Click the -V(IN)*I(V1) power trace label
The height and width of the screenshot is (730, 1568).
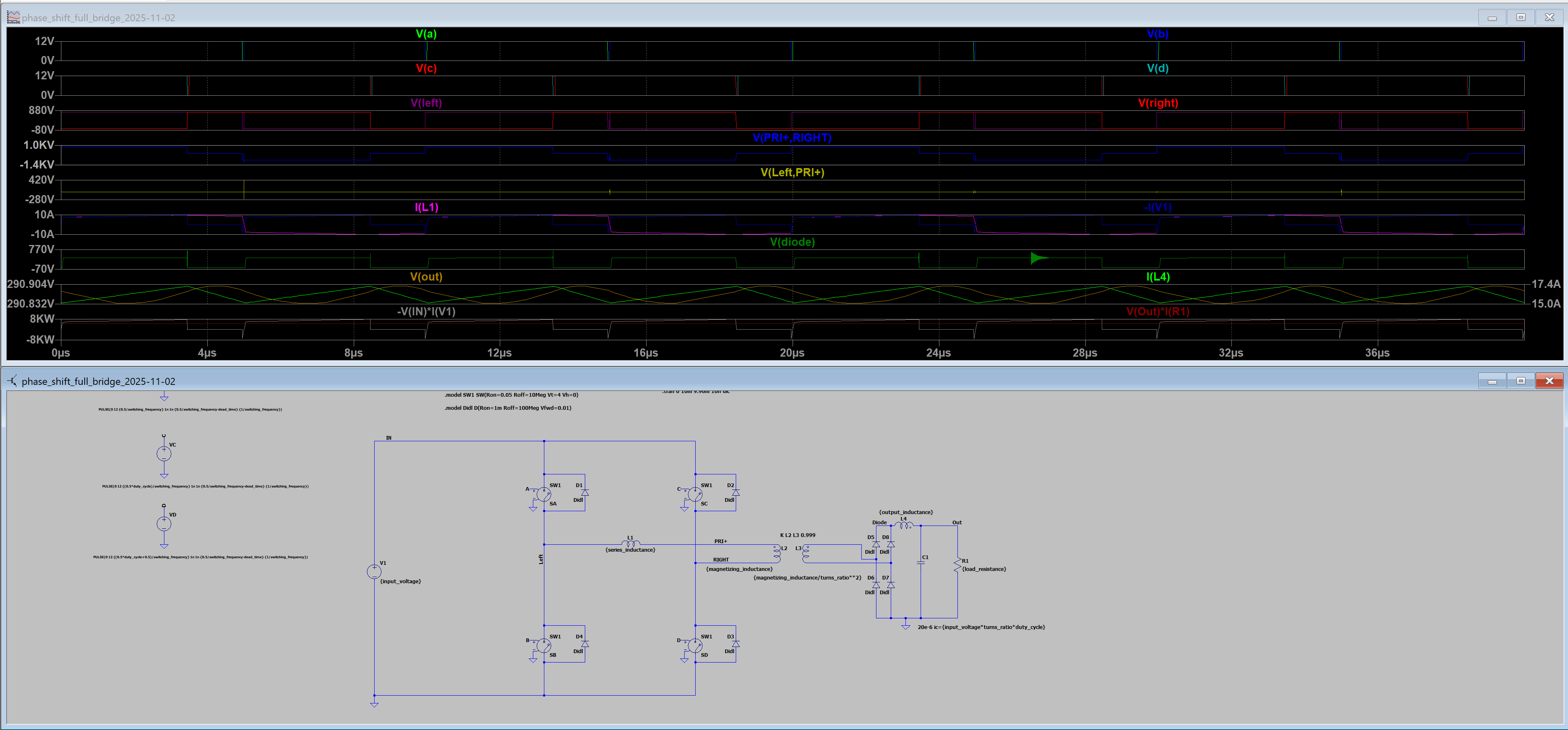pyautogui.click(x=426, y=311)
